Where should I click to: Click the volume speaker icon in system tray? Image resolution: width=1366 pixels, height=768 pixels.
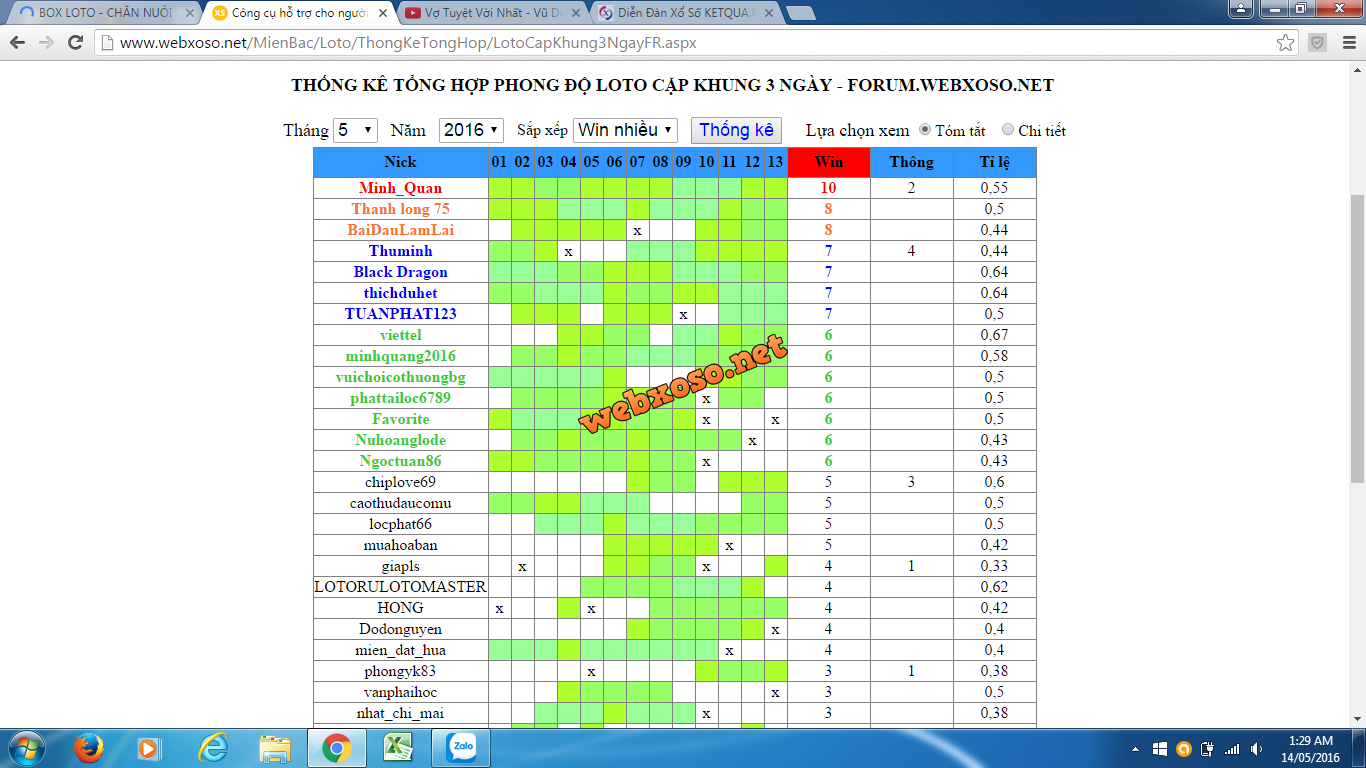tap(1256, 748)
